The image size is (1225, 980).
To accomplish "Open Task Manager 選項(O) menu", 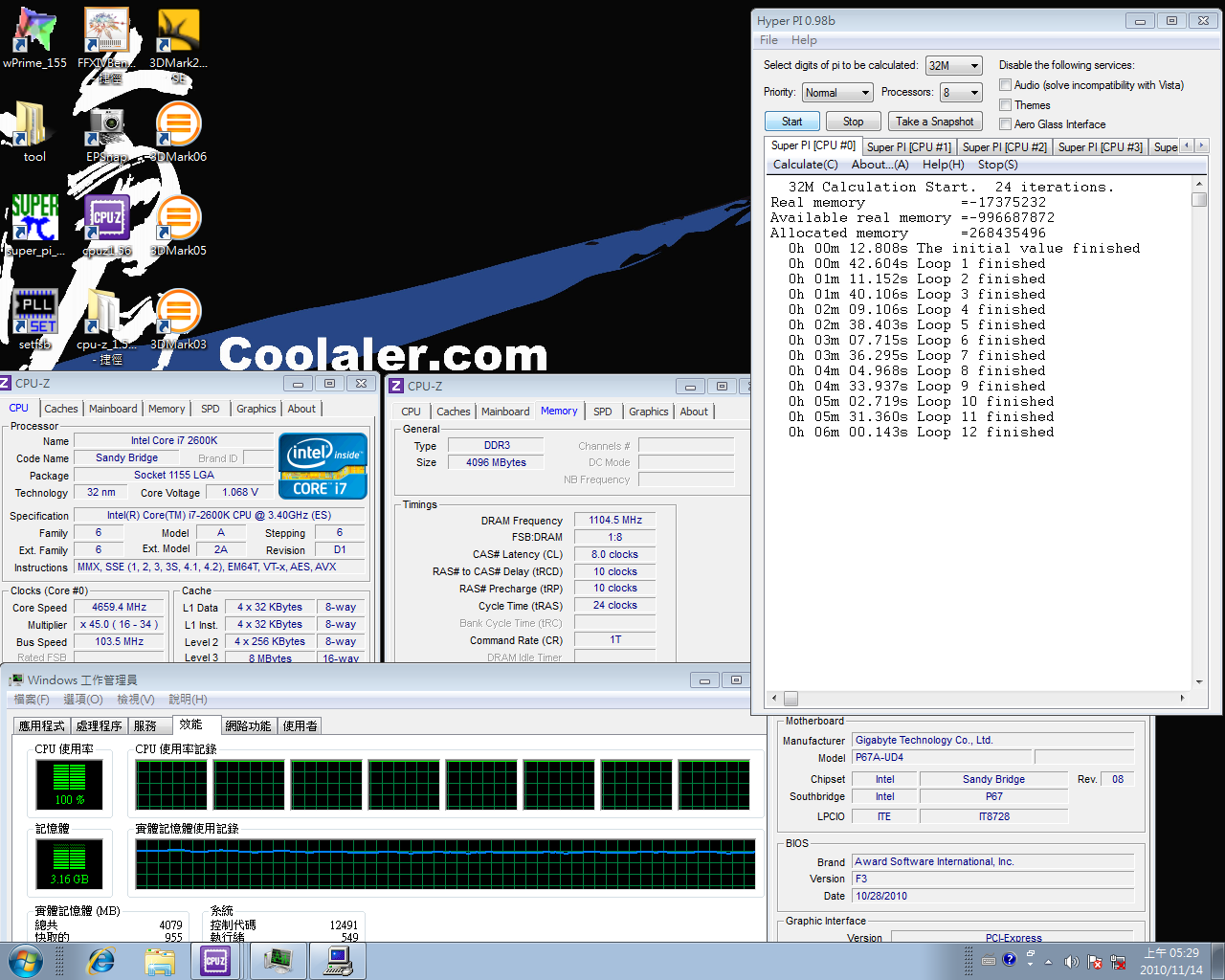I will pyautogui.click(x=82, y=700).
